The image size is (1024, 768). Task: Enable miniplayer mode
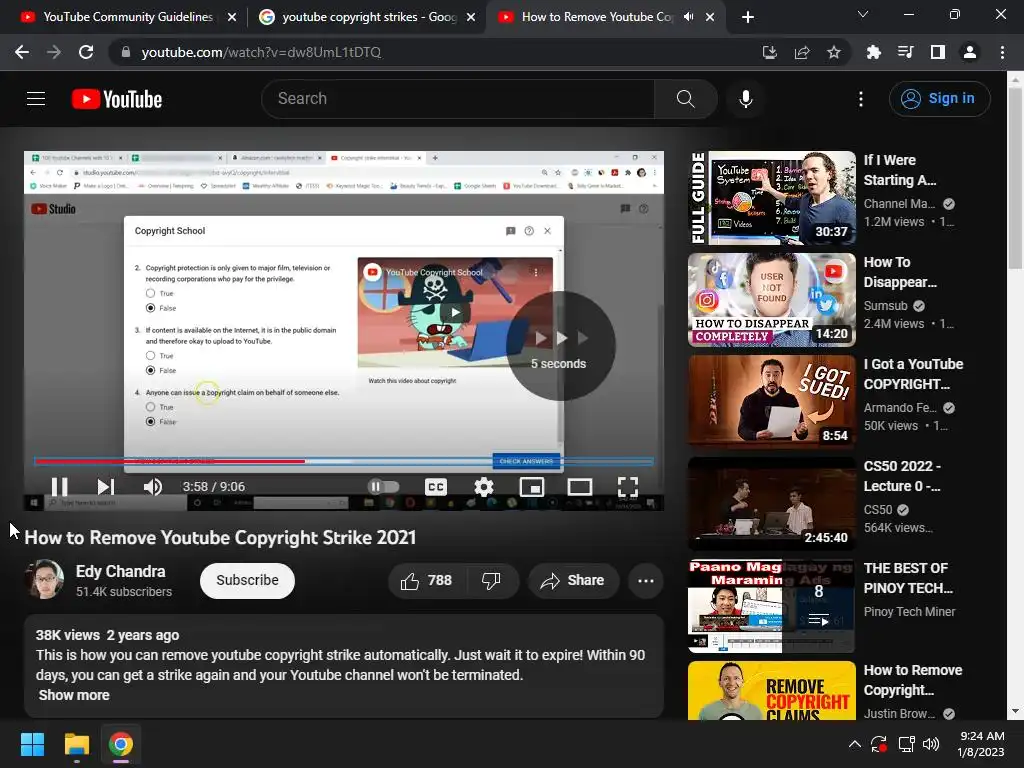pyautogui.click(x=532, y=487)
